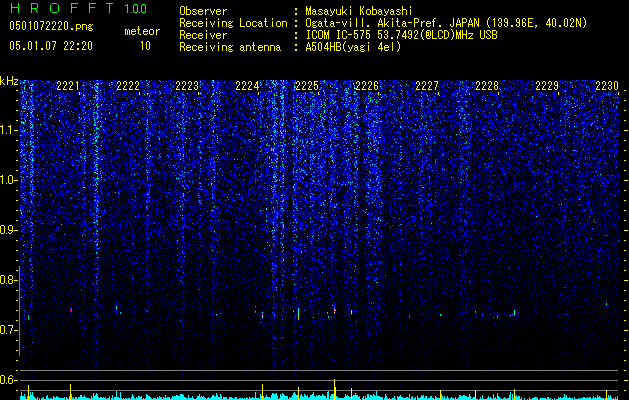Click the 2223 time marker
629x400 pixels.
pyautogui.click(x=187, y=86)
